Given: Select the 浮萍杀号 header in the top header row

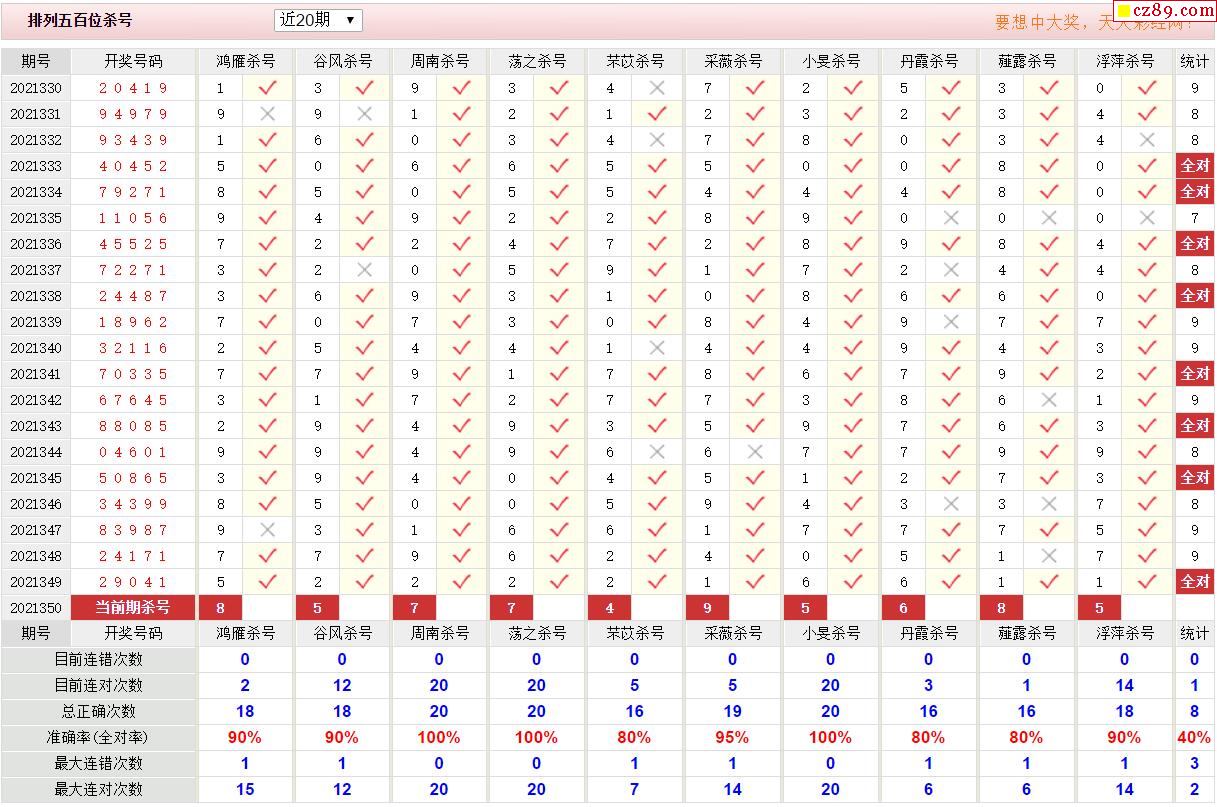Looking at the screenshot, I should pos(1125,61).
